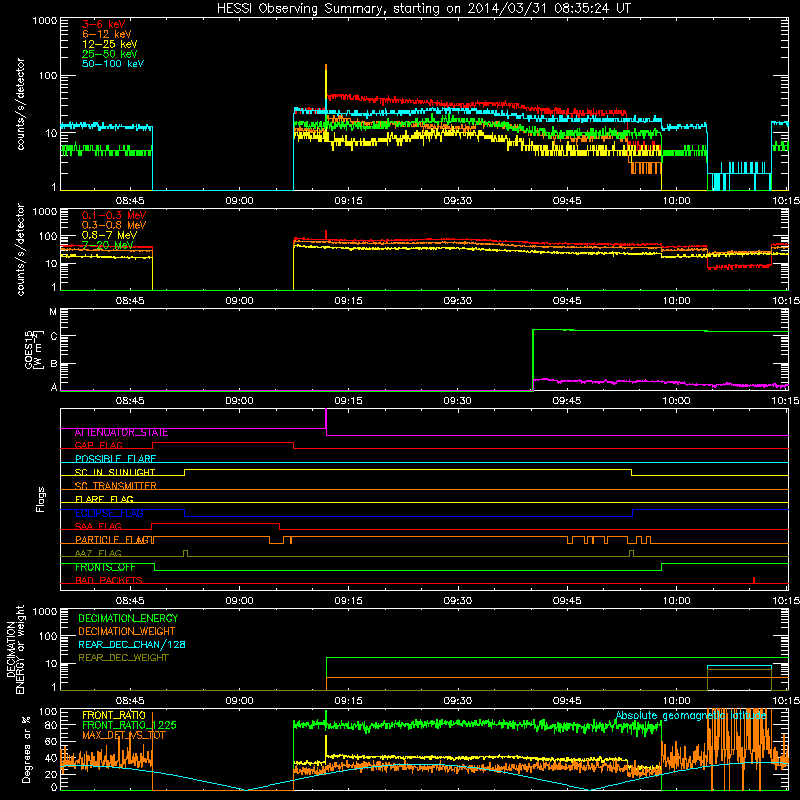This screenshot has width=800, height=800.
Task: Click the 7-20 MeV legend label
Action: [x=107, y=245]
